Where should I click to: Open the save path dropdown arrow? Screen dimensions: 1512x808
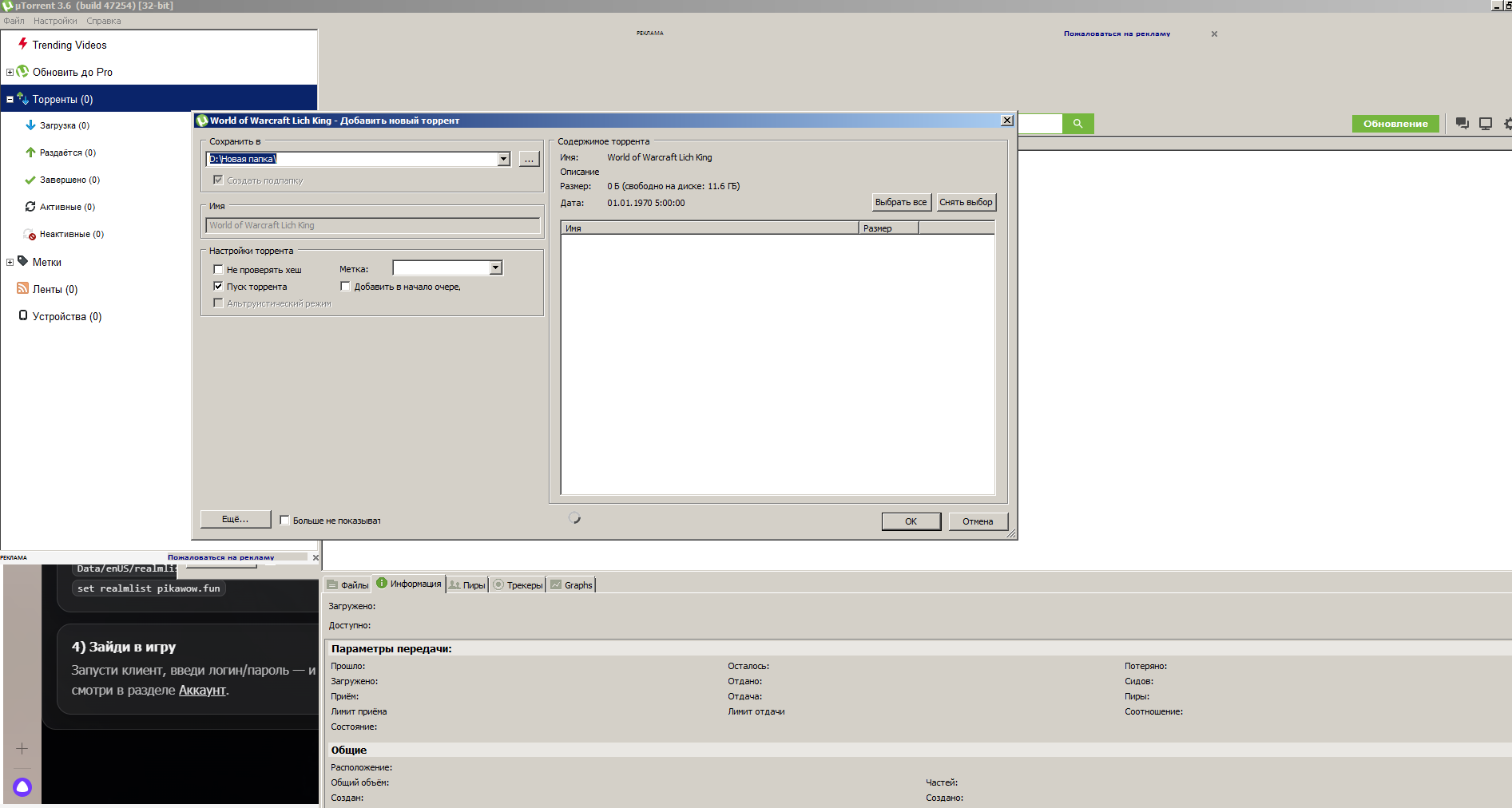coord(503,159)
